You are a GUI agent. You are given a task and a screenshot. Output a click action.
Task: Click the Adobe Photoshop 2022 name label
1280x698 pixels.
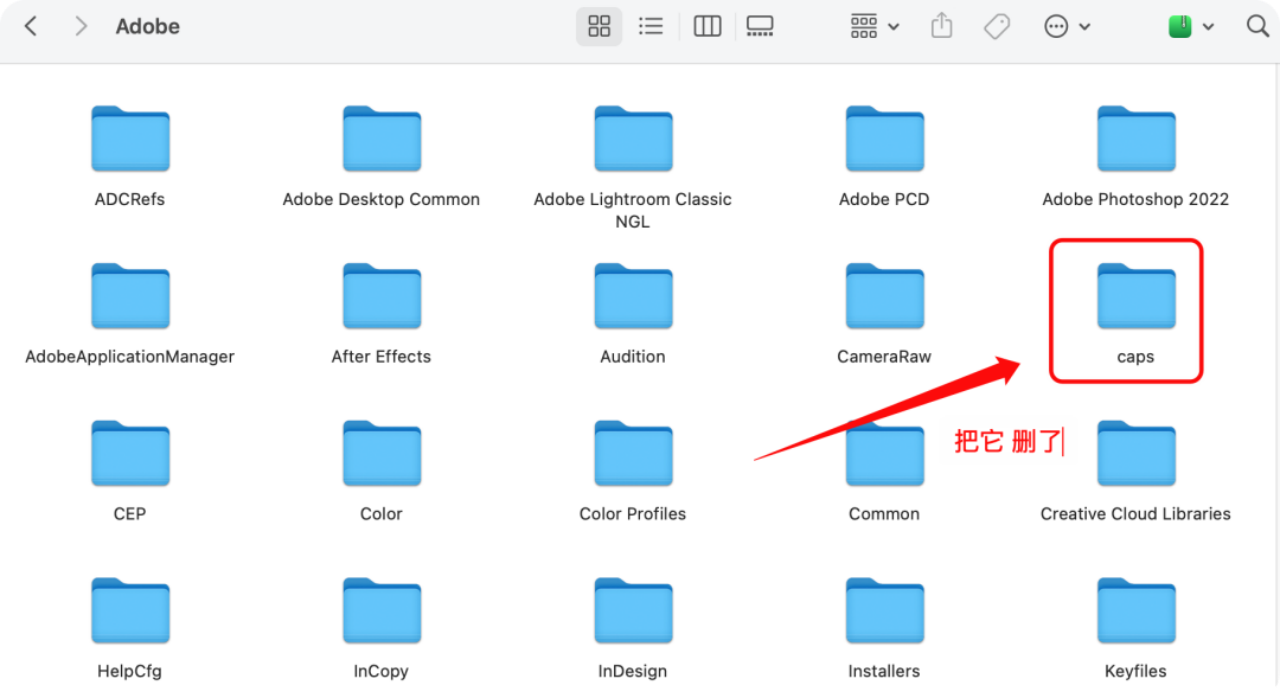(x=1136, y=199)
